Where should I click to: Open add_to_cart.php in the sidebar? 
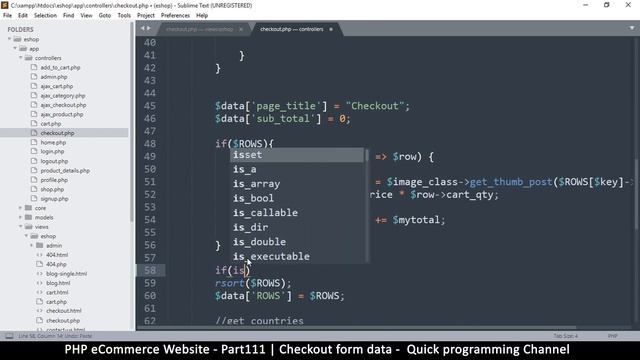[x=60, y=67]
